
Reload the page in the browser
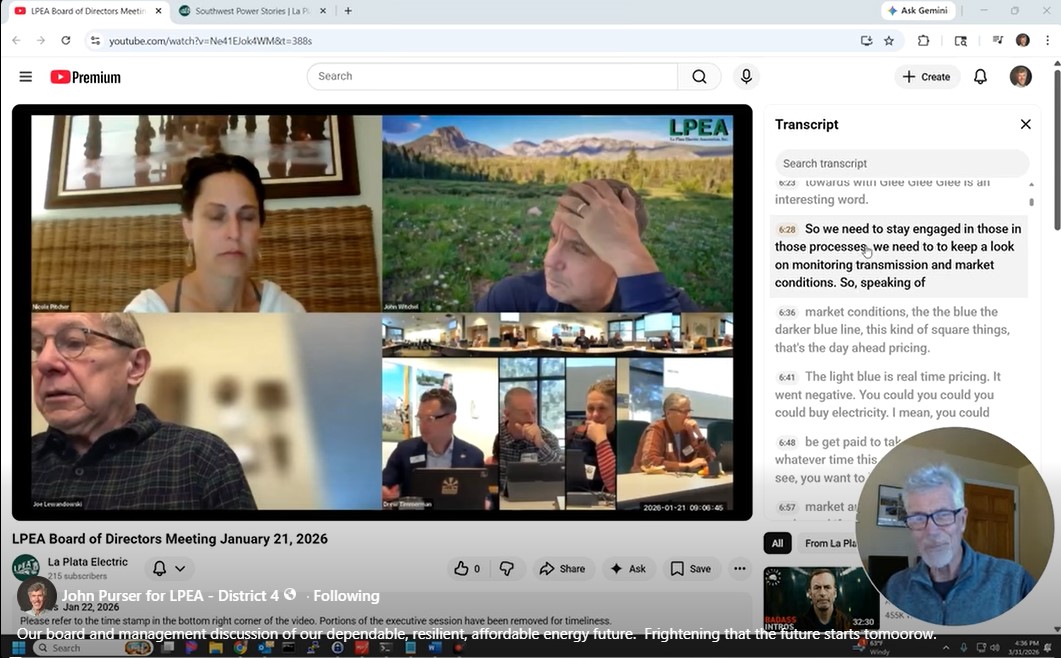(66, 41)
